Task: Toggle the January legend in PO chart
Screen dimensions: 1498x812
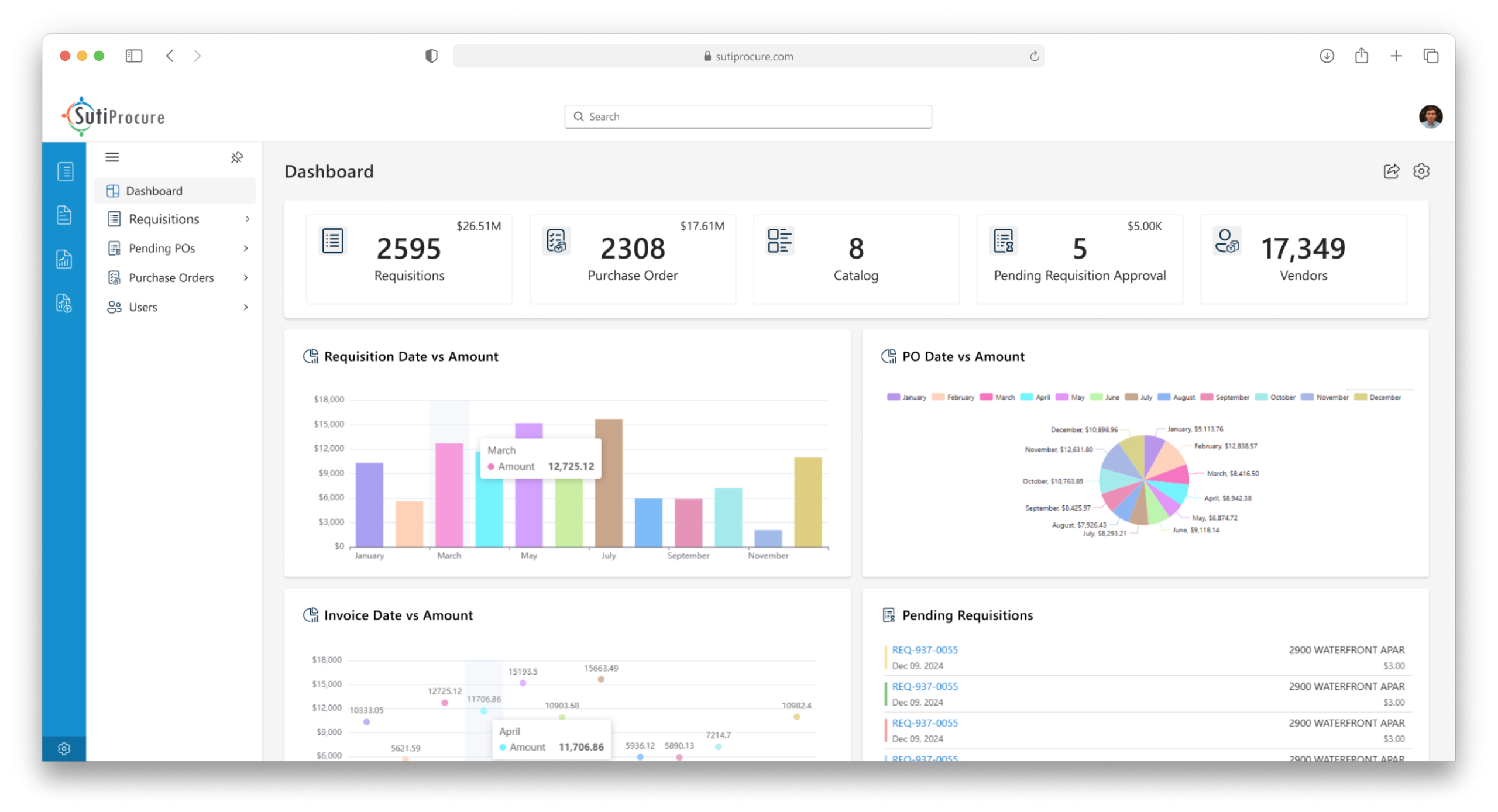Action: [906, 397]
